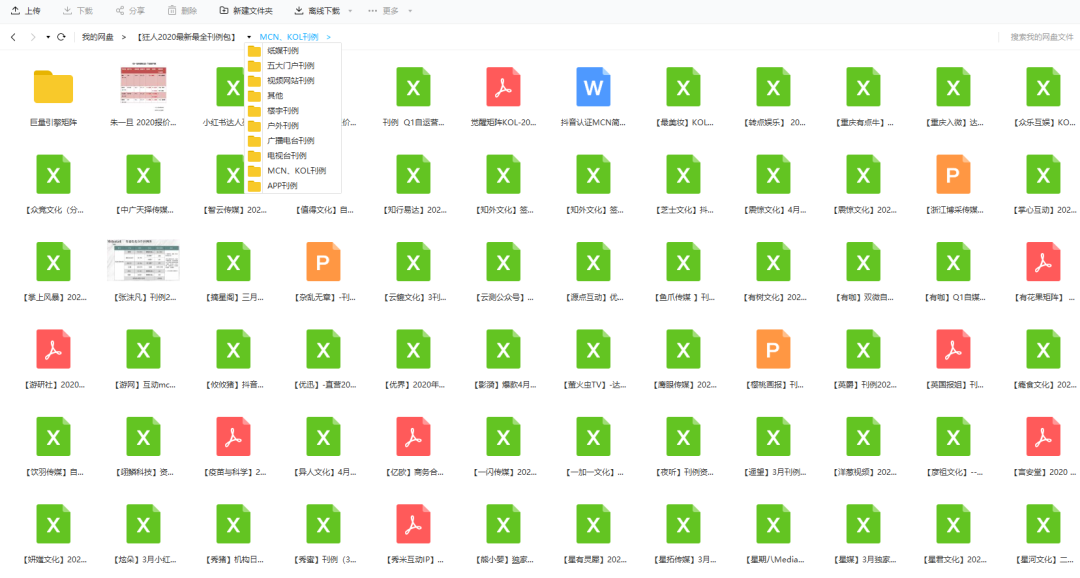Select the 【熊小婴】独家 Excel file icon
The width and height of the screenshot is (1080, 578).
coord(503,524)
